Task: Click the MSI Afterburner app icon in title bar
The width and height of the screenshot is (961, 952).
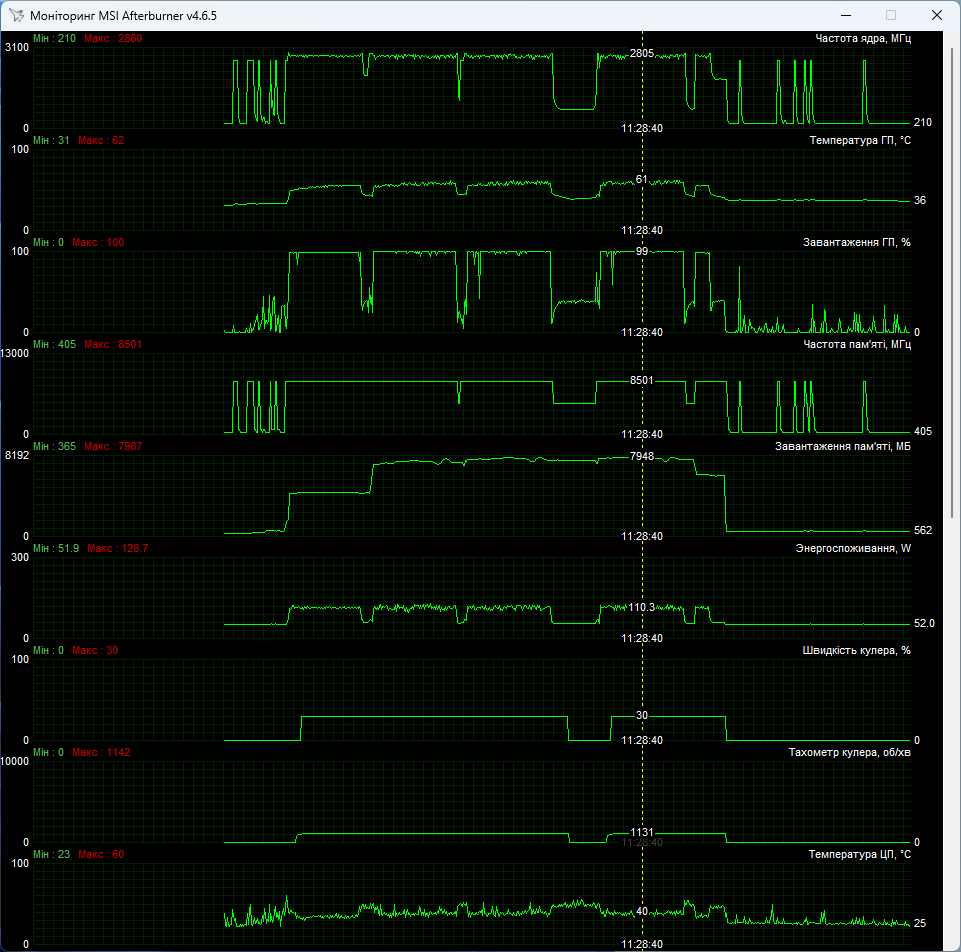Action: (16, 15)
